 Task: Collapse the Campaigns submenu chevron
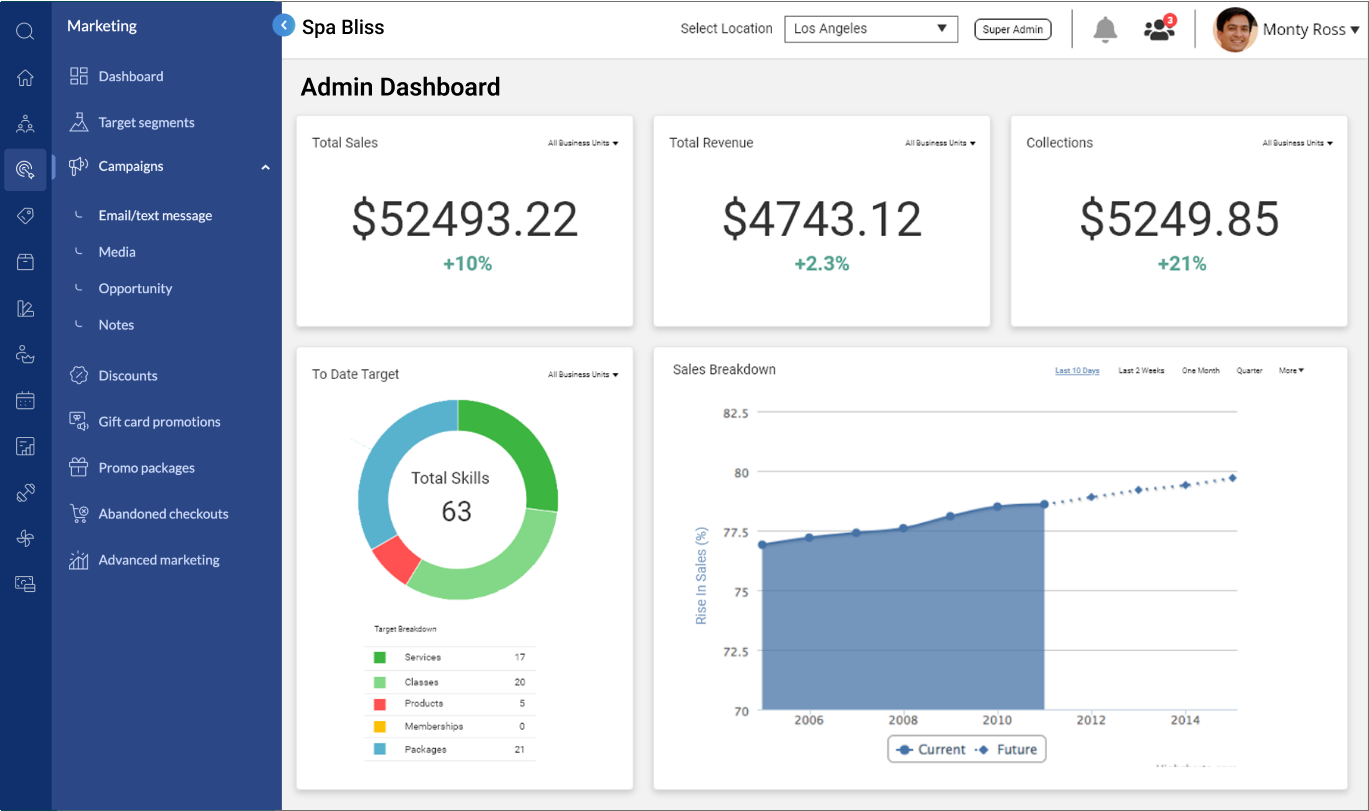tap(265, 167)
